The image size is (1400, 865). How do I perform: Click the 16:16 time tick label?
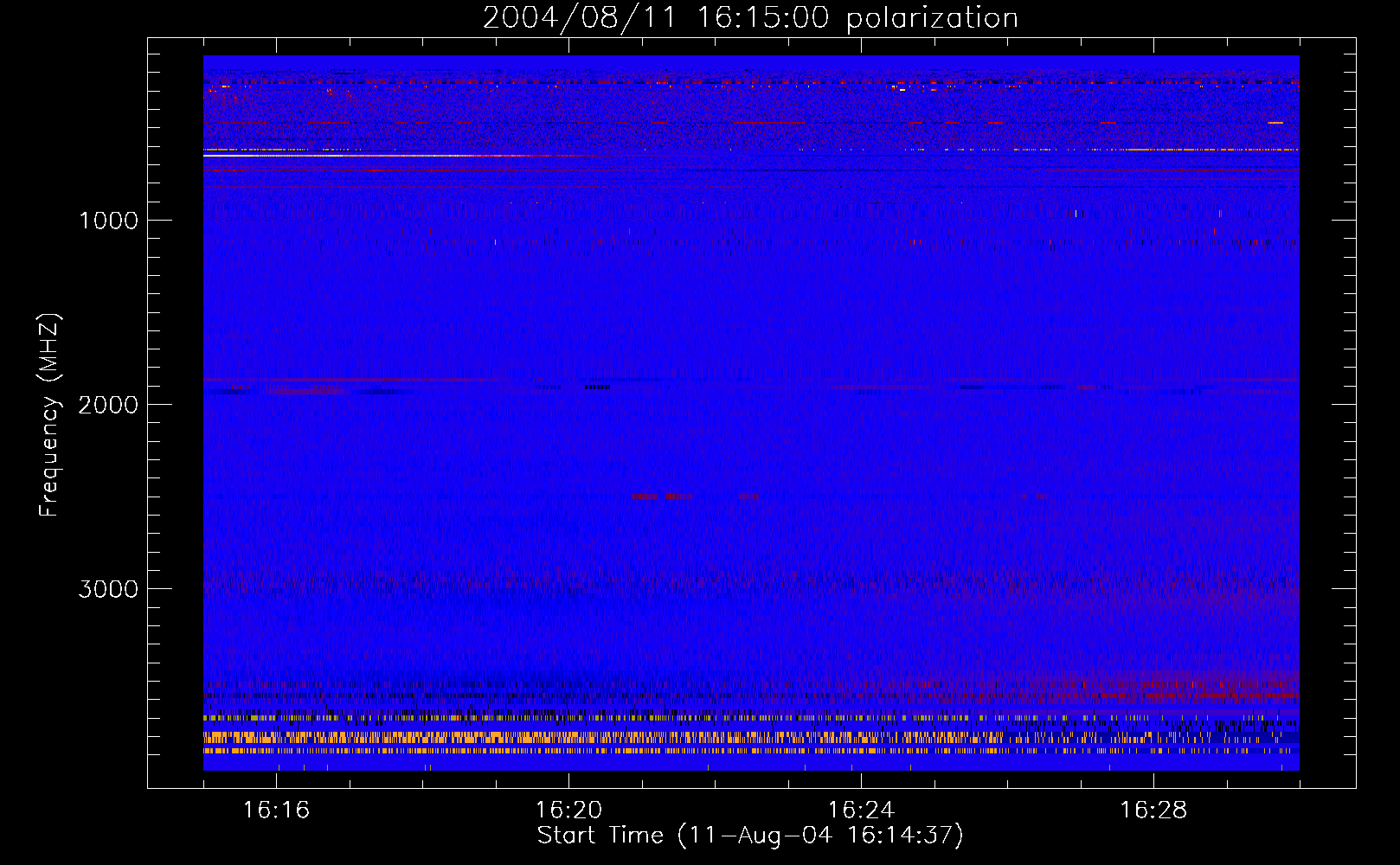(x=276, y=811)
